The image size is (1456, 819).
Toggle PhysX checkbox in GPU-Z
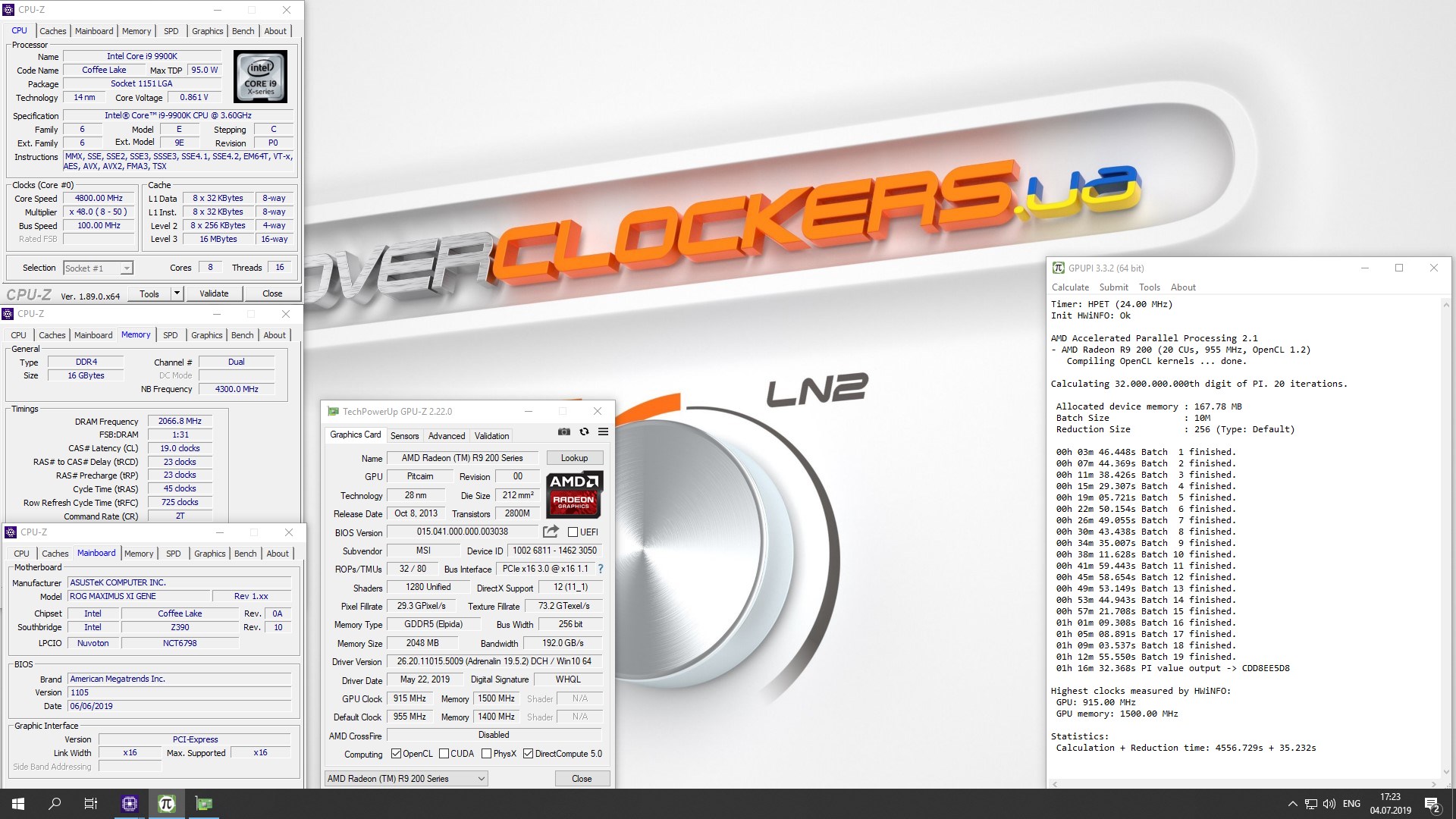(486, 754)
